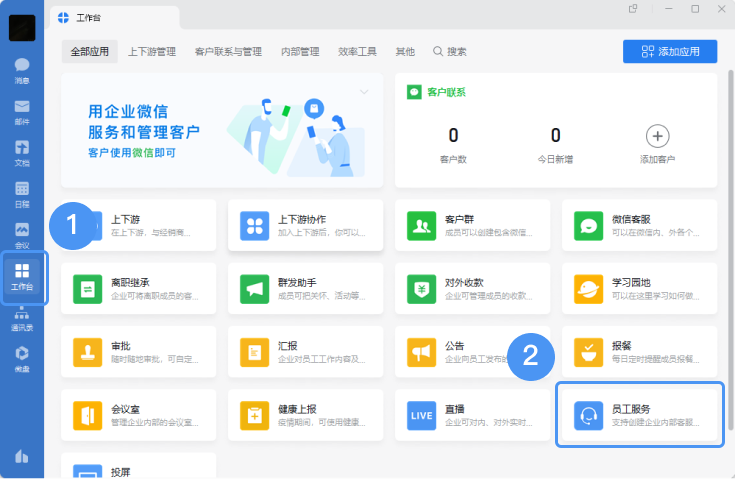Open the 投屏 app icon
This screenshot has width=735, height=479.
pos(88,472)
